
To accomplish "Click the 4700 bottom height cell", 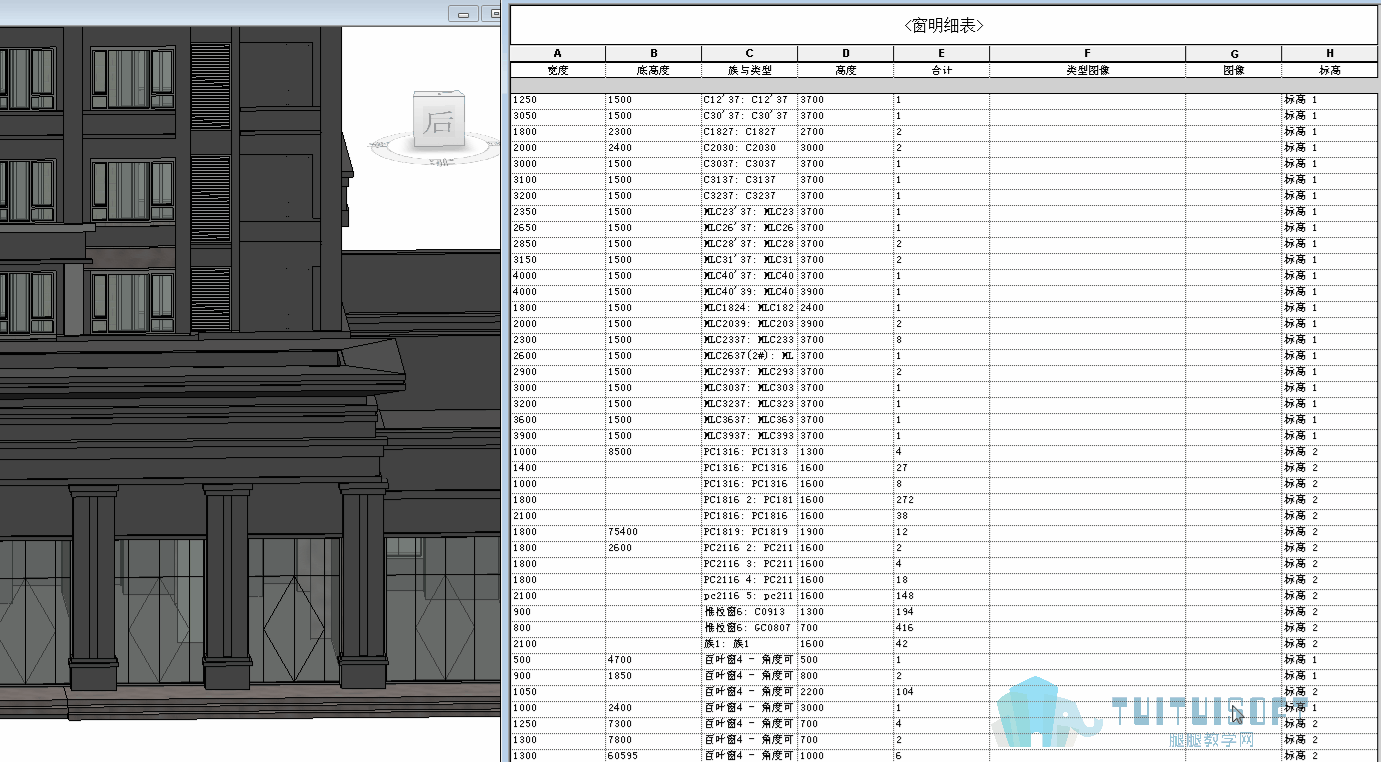I will [653, 660].
